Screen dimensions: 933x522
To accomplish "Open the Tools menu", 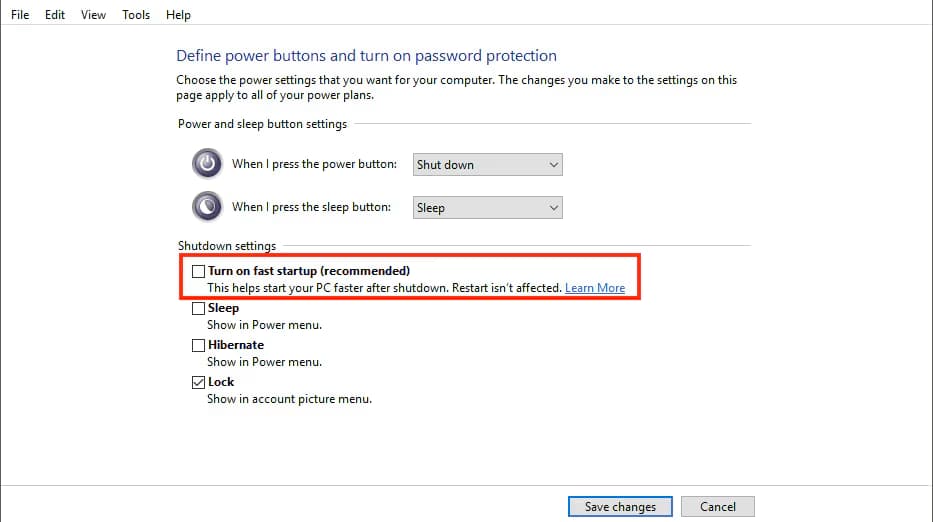I will [136, 15].
